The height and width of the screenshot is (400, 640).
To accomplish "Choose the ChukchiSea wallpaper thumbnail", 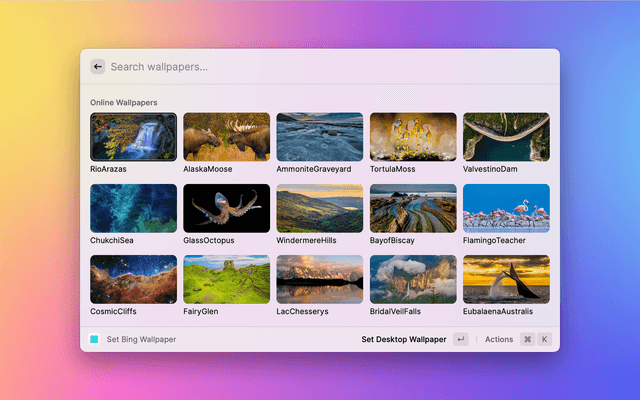I will [133, 208].
